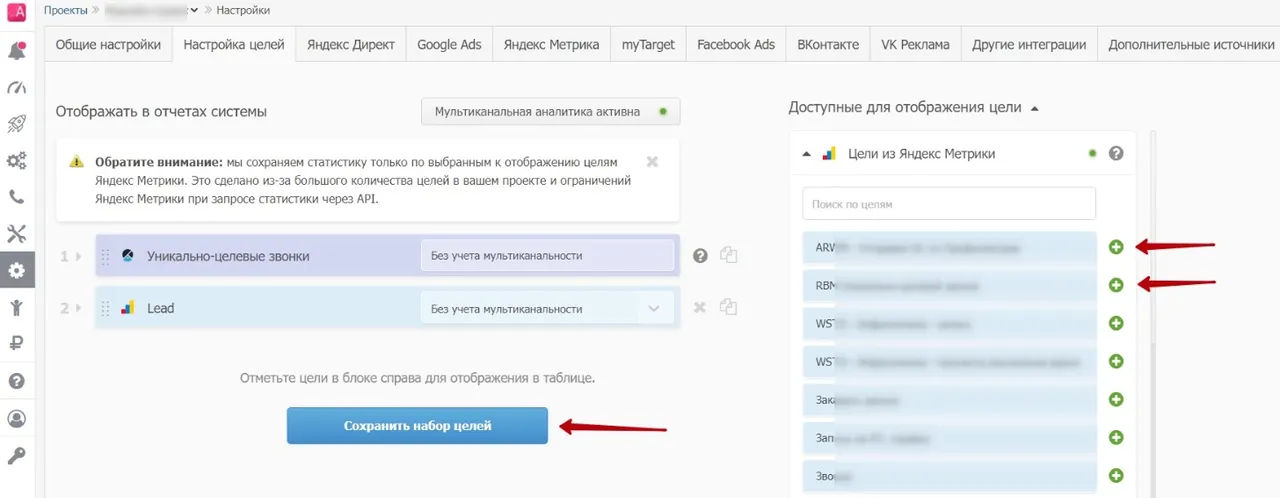Open the single gear settings icon in sidebar
Viewport: 1280px width, 498px height.
pos(16,270)
